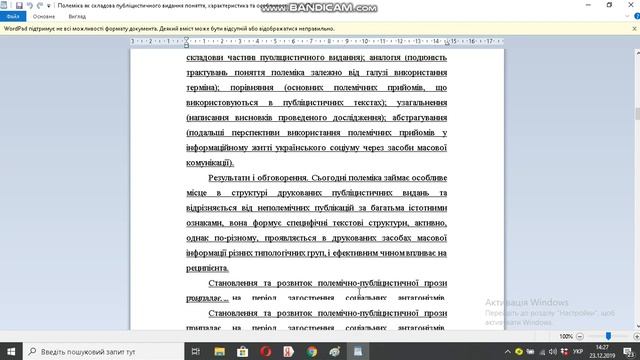Click the УКР input language indicator

tap(578, 351)
